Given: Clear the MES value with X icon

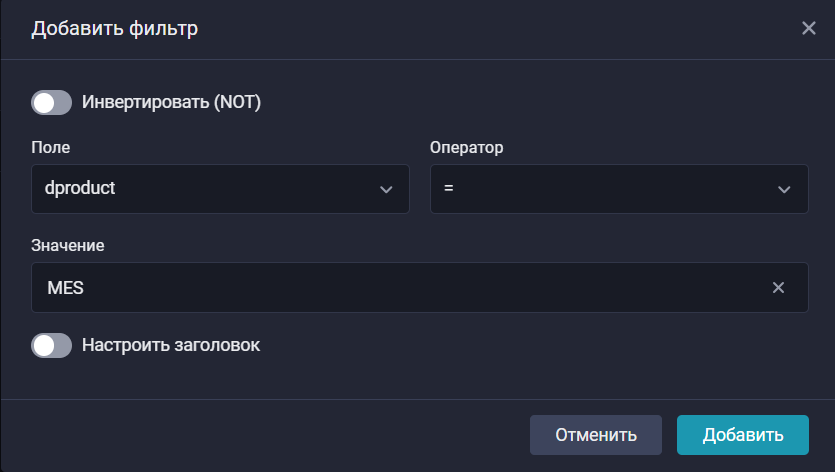Looking at the screenshot, I should (x=778, y=288).
